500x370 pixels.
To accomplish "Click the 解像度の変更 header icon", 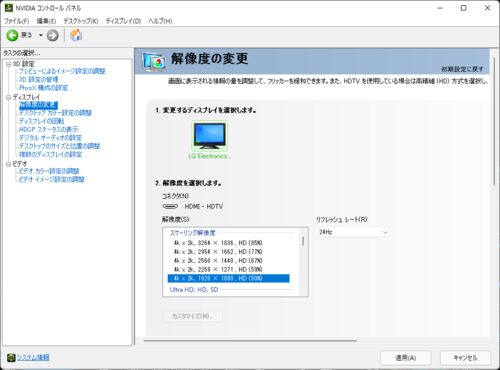I will click(153, 62).
